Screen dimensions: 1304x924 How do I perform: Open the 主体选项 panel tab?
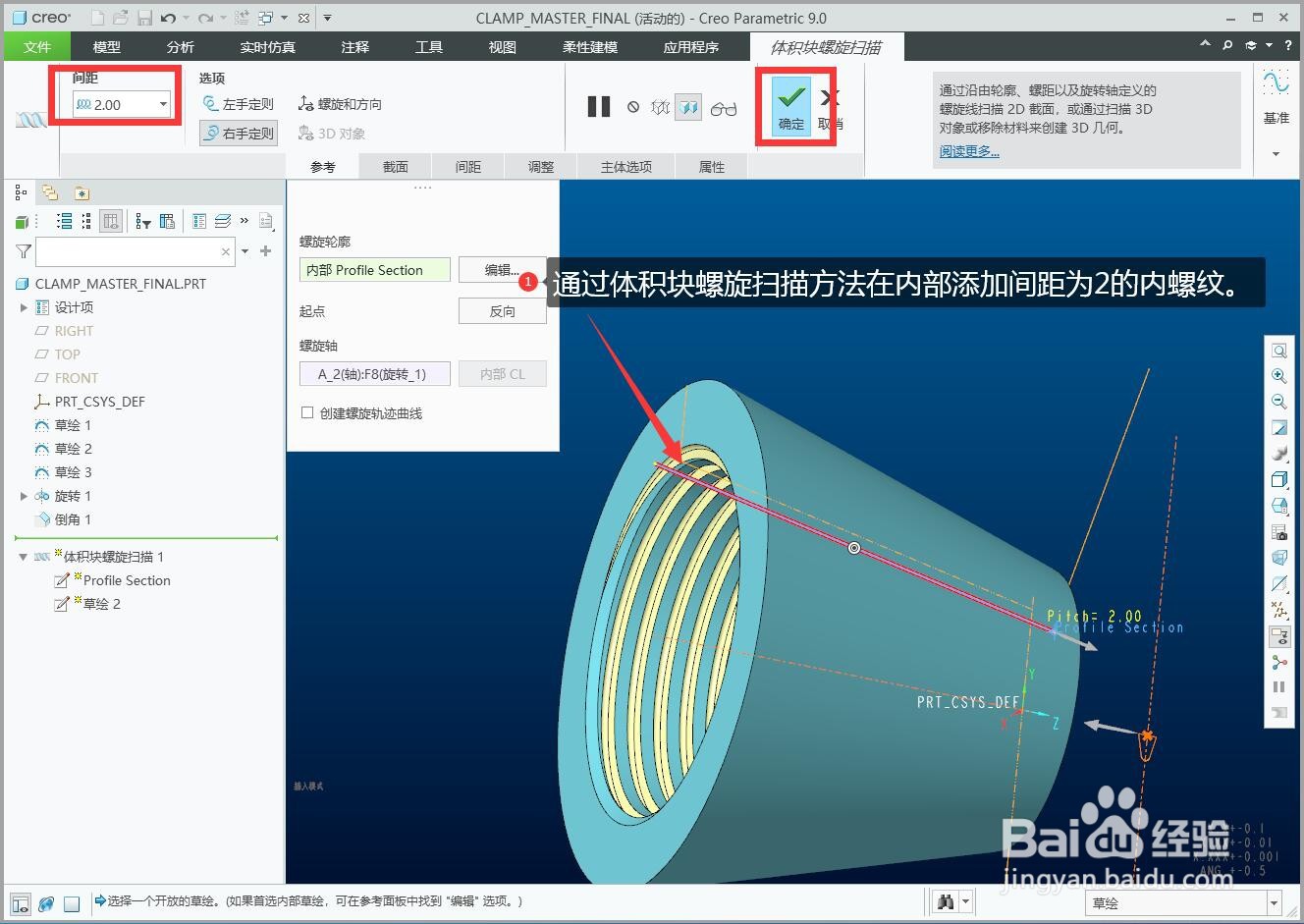point(626,167)
